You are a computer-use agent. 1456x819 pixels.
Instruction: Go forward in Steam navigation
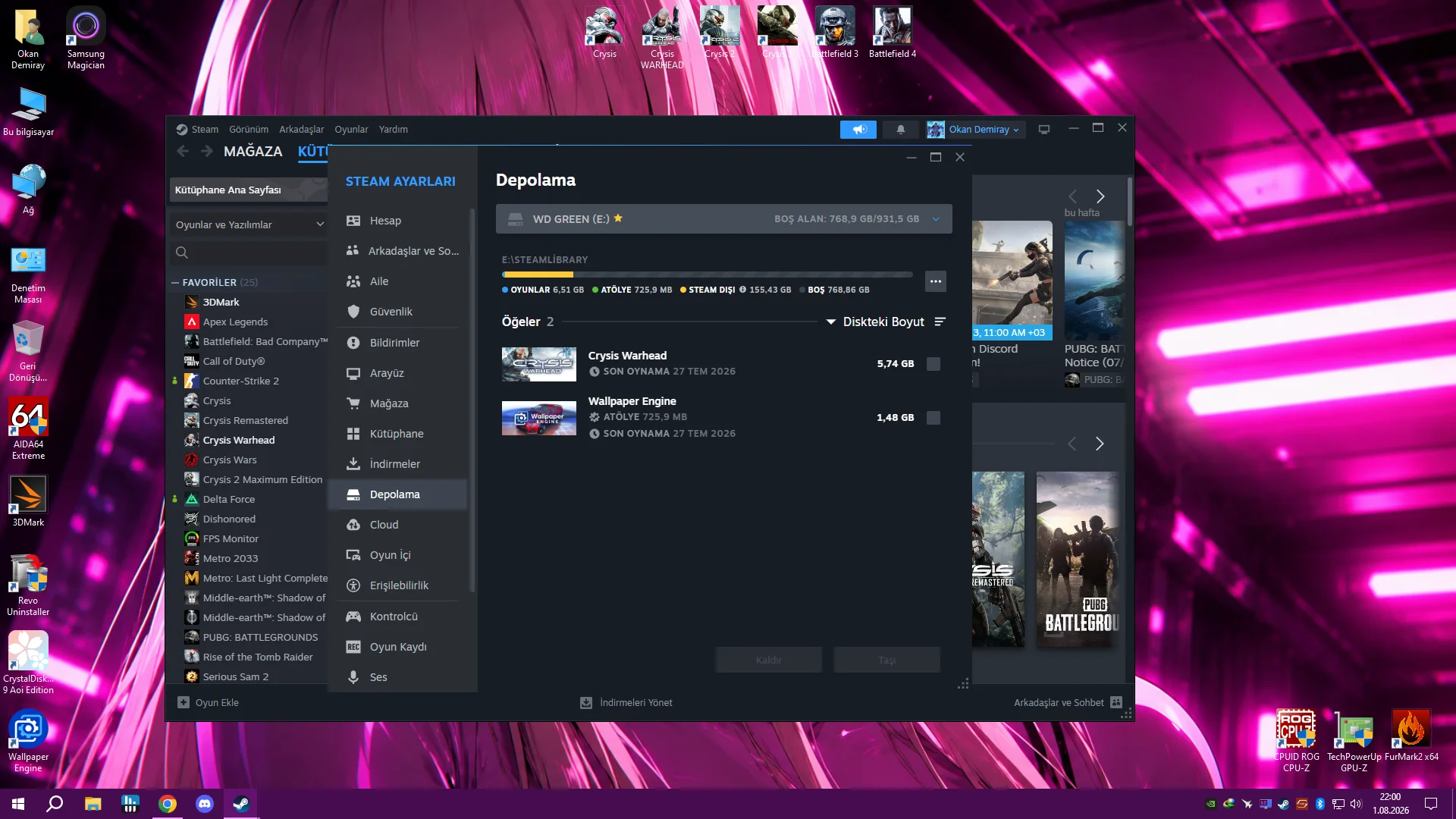coord(207,151)
